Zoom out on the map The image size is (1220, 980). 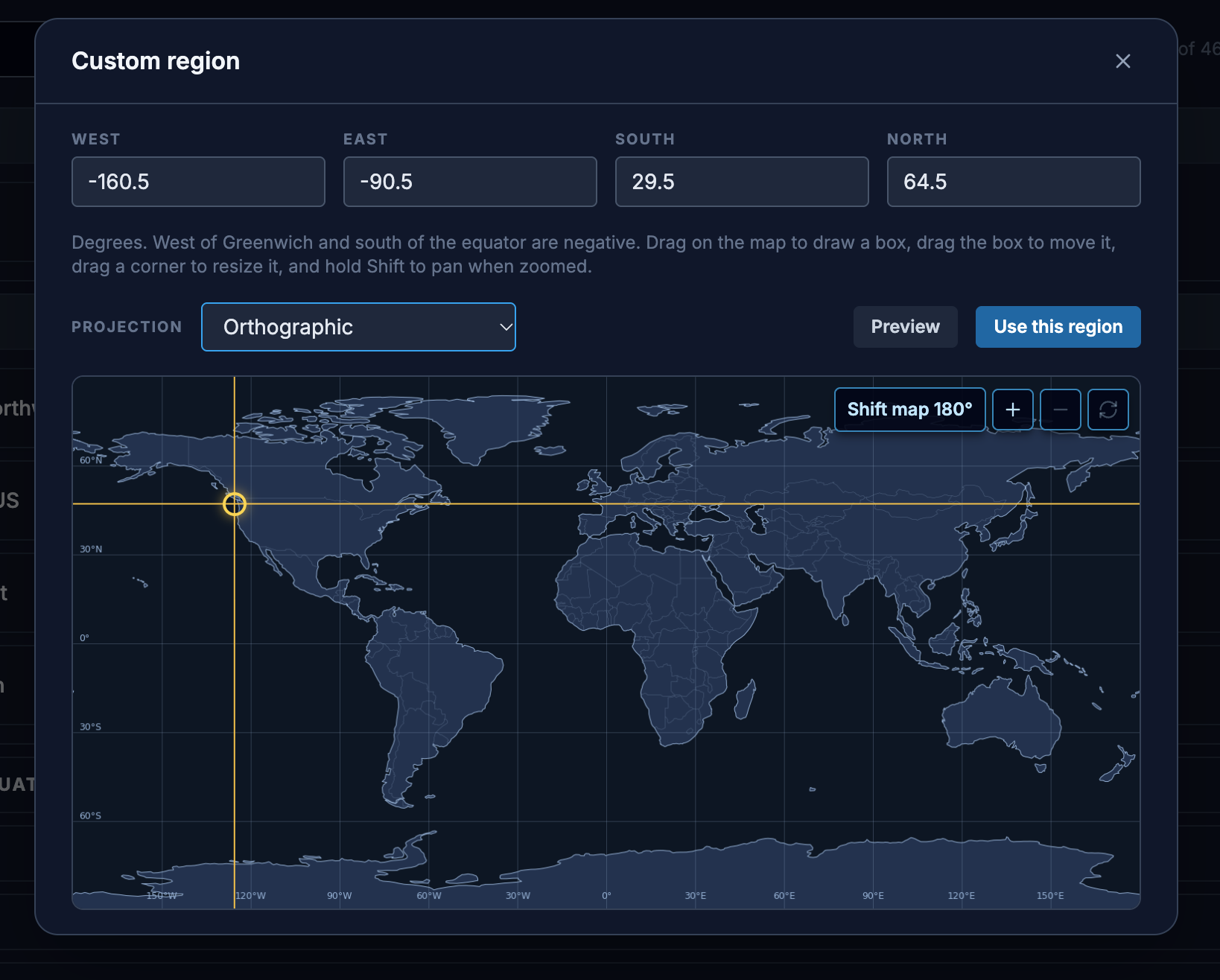(1060, 410)
